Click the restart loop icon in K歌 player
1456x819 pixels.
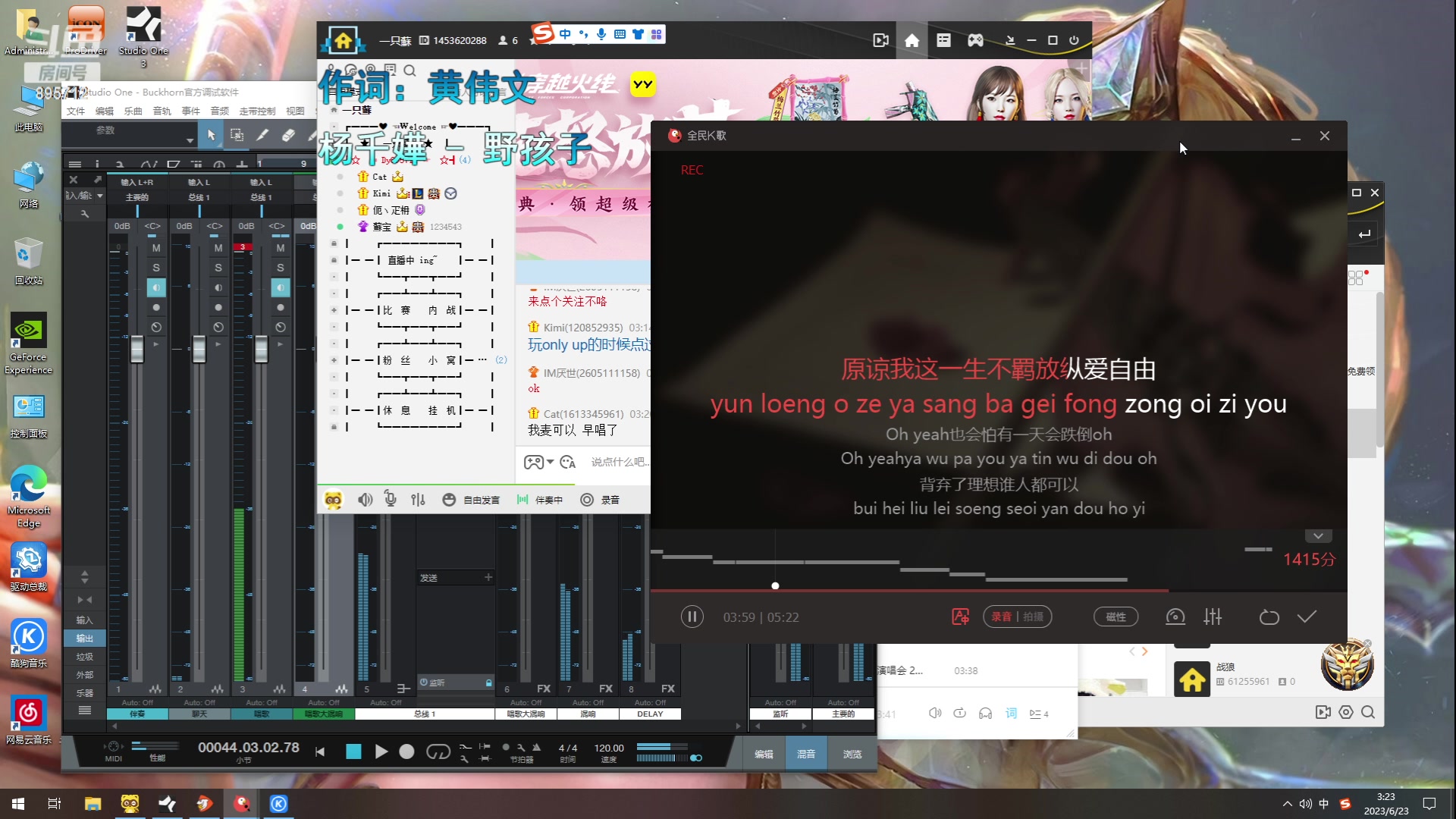tap(1269, 617)
